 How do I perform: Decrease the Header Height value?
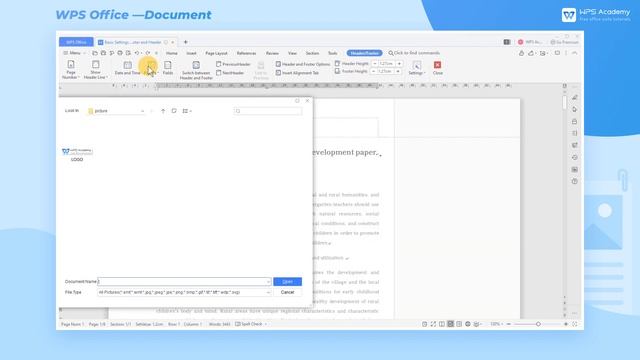point(375,64)
